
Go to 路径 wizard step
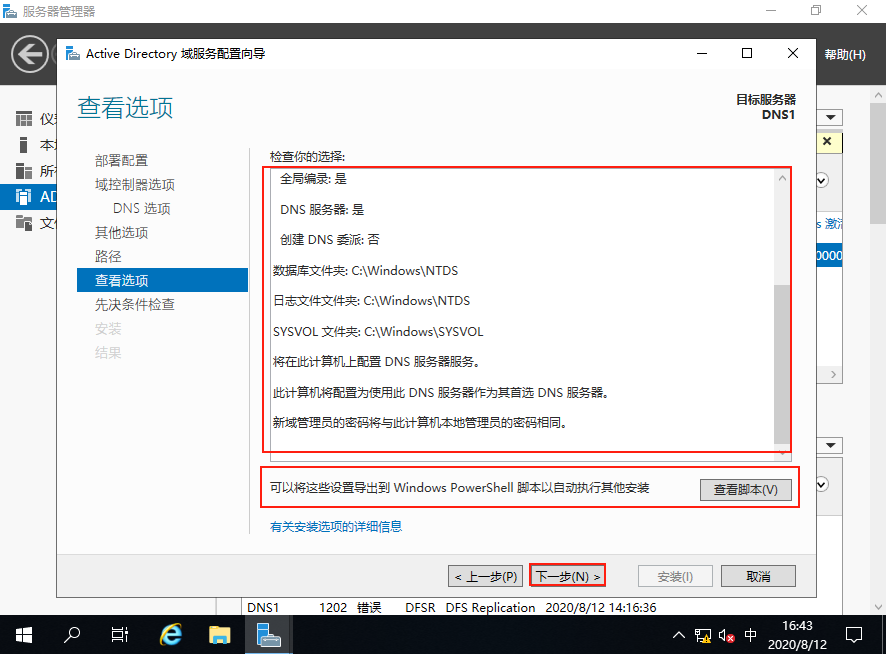[108, 256]
